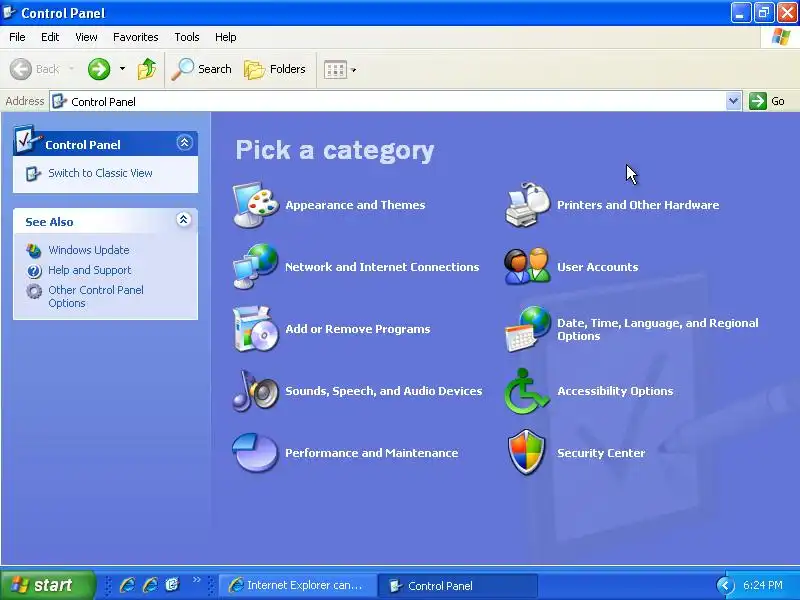Click the Up folder toolbar icon

147,69
